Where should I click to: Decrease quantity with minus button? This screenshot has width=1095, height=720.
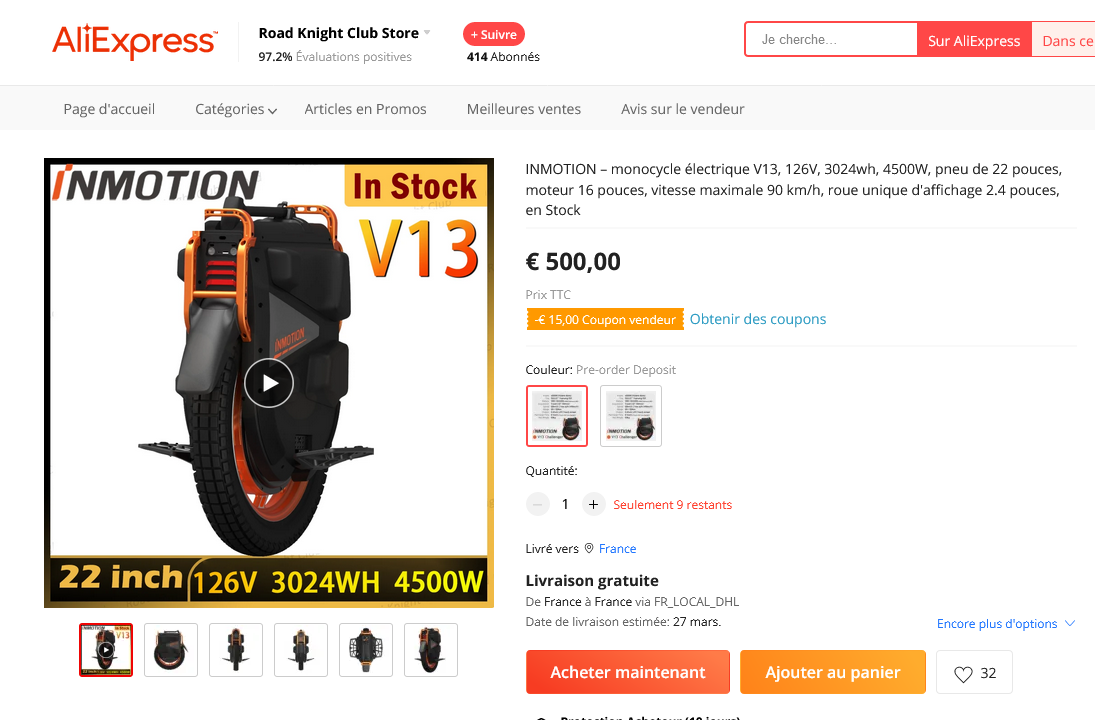(538, 504)
